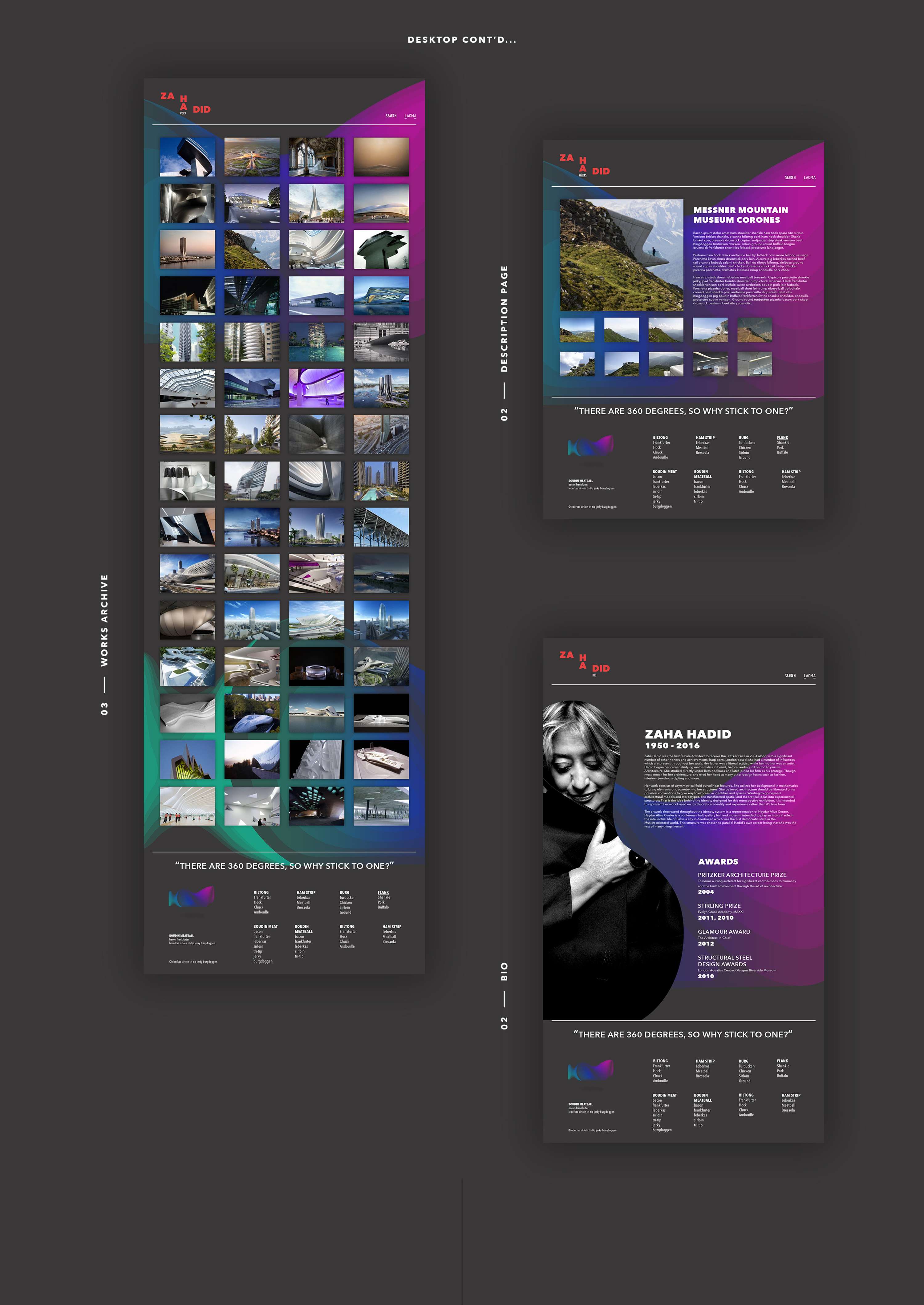Click the large Messner Mountain Museum main photo
Image resolution: width=924 pixels, height=1305 pixels.
(621, 254)
